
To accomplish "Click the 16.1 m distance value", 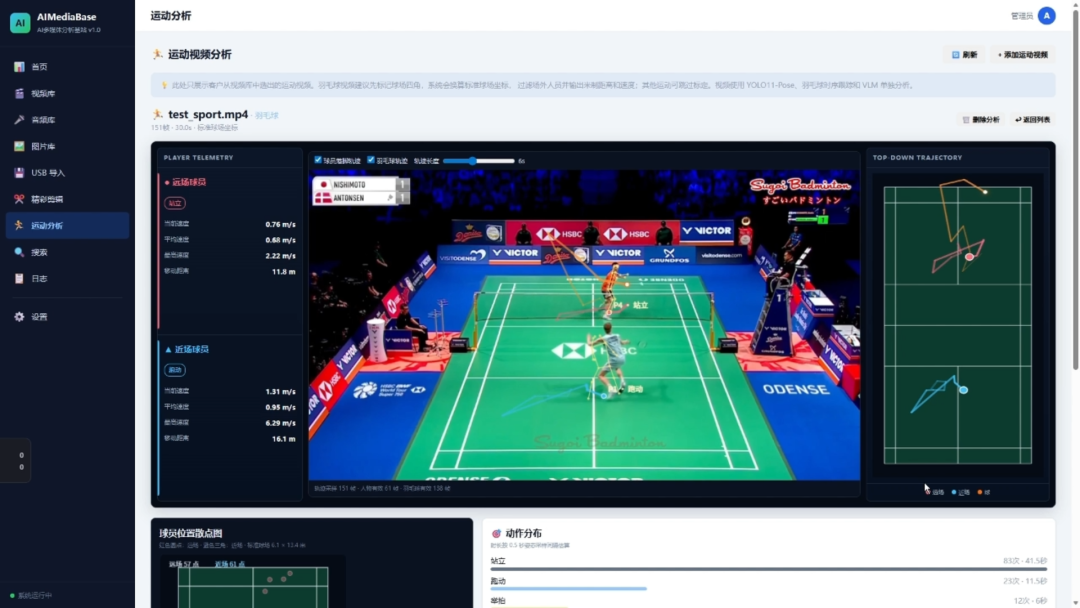I will (284, 439).
